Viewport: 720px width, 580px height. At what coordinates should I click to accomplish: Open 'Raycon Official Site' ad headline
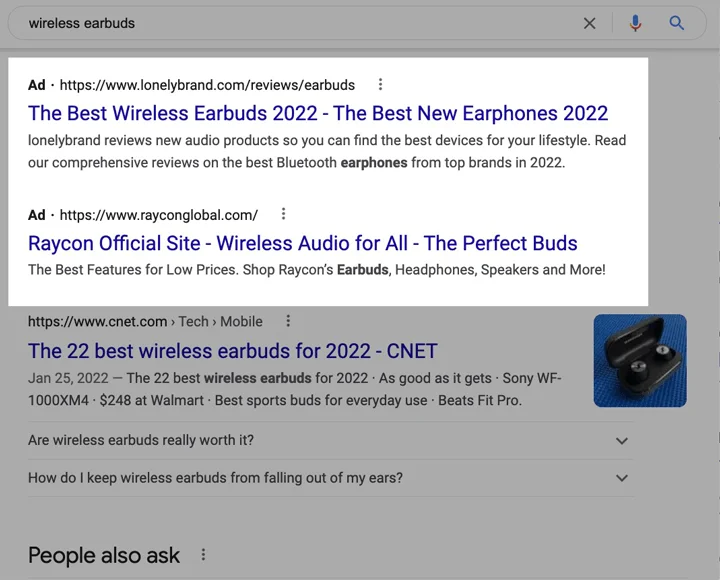point(303,243)
